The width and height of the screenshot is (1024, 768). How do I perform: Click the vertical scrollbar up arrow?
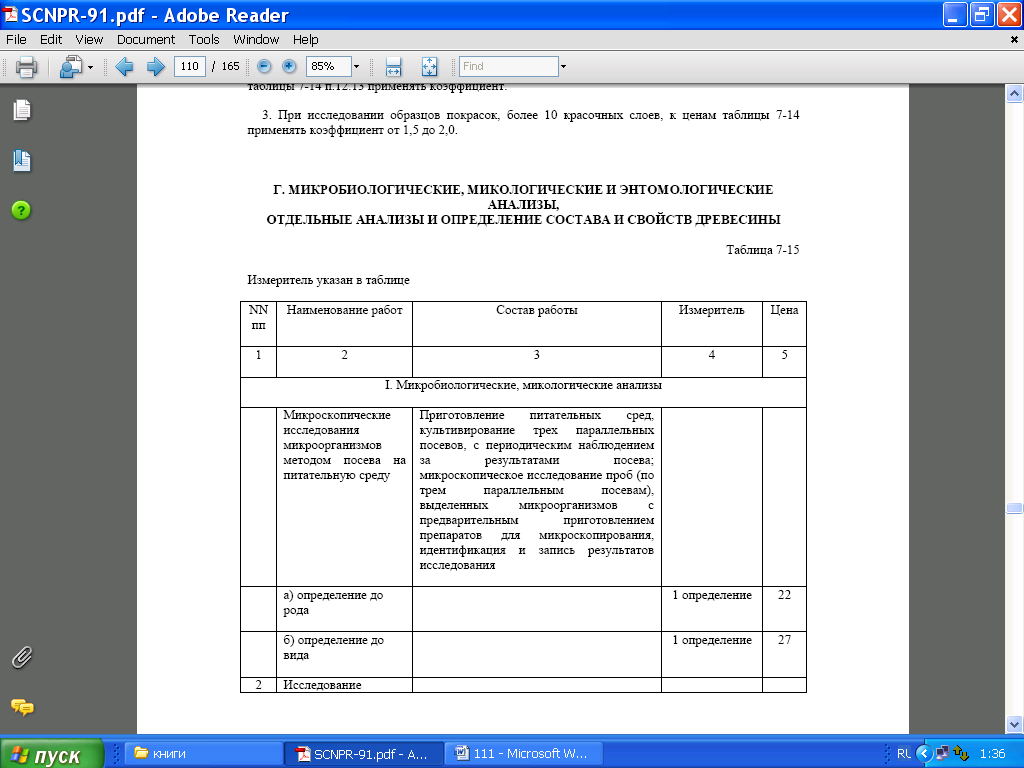[x=1014, y=93]
